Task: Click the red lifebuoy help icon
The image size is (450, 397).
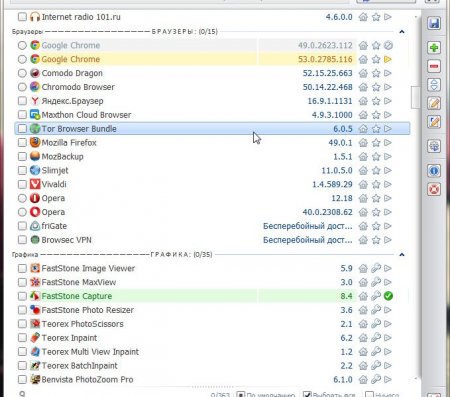Action: [434, 189]
